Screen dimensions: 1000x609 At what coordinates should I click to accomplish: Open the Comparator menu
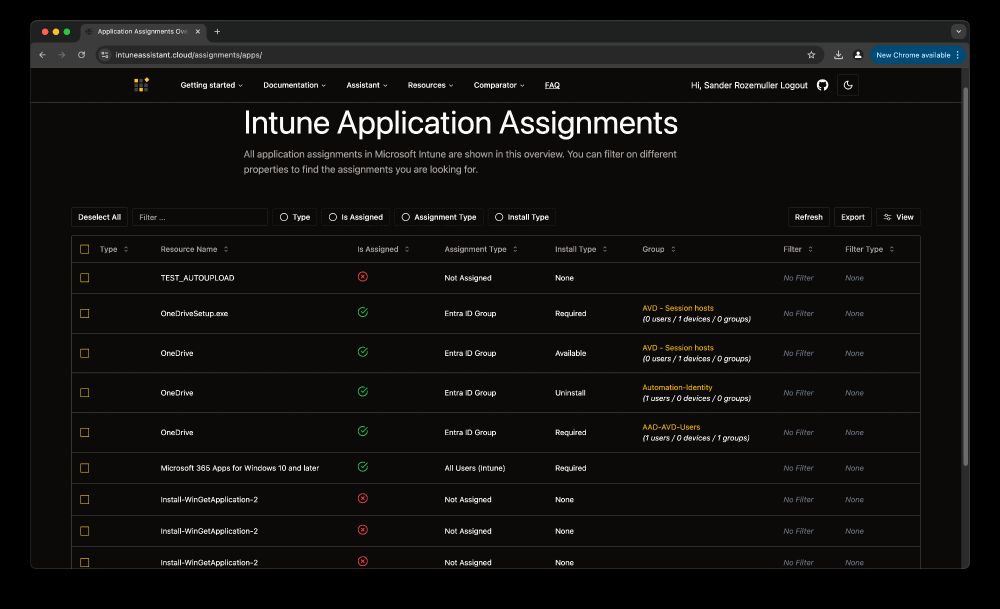499,85
